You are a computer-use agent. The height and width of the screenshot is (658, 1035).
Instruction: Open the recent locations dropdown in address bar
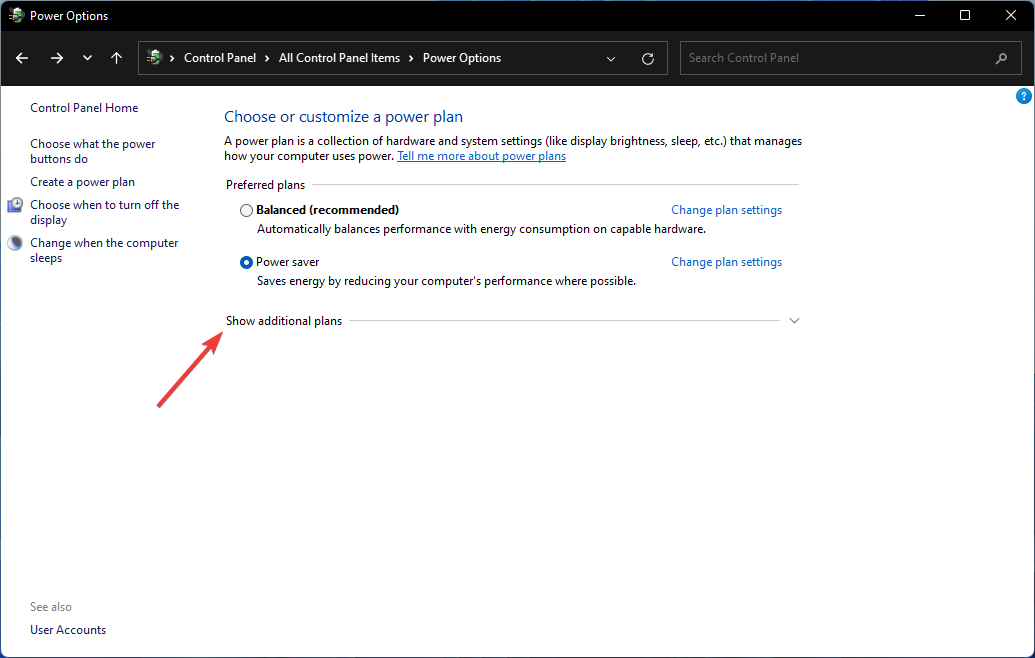(x=87, y=58)
